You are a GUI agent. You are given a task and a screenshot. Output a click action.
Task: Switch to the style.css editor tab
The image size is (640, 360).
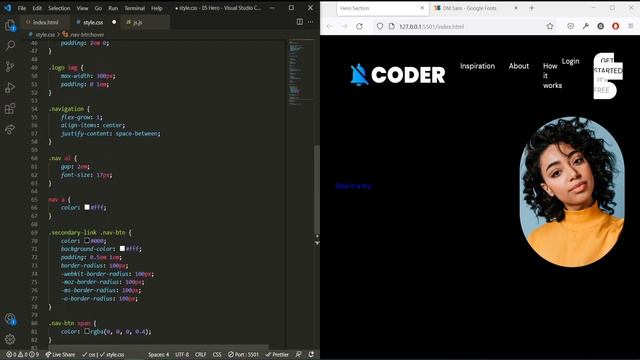pos(93,22)
